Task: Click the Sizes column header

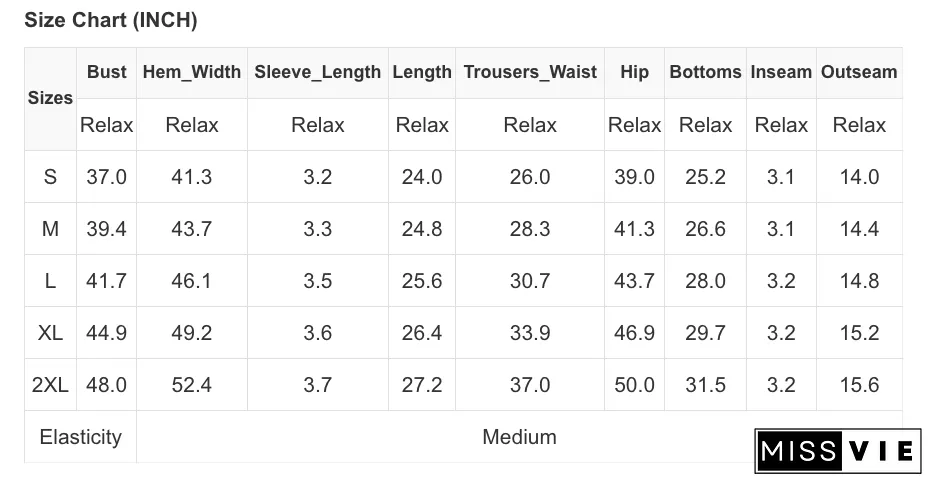Action: click(x=50, y=98)
